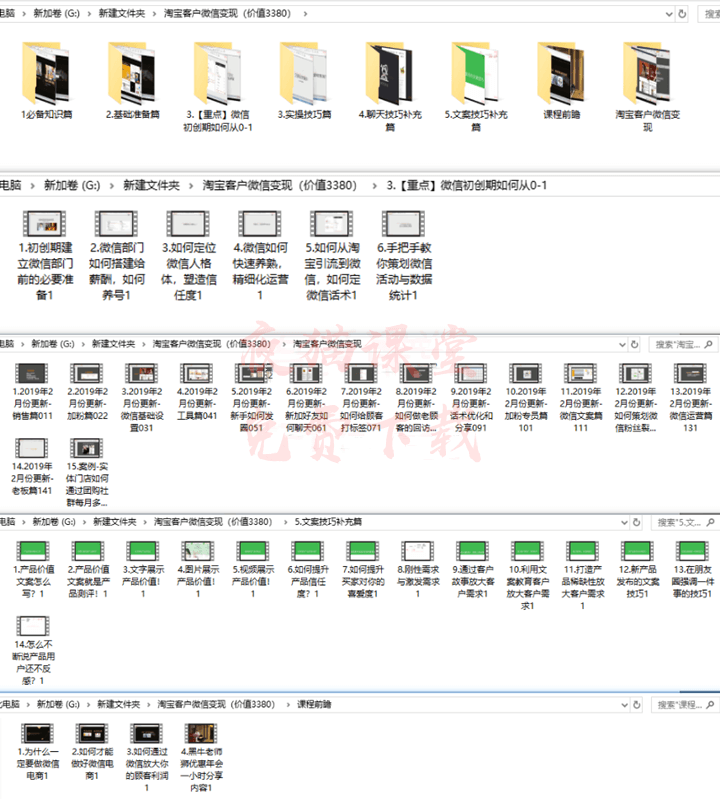The width and height of the screenshot is (720, 799).
Task: Click 新加卷 (G:) breadcrumb in 课程前瞻 window
Action: [58, 704]
